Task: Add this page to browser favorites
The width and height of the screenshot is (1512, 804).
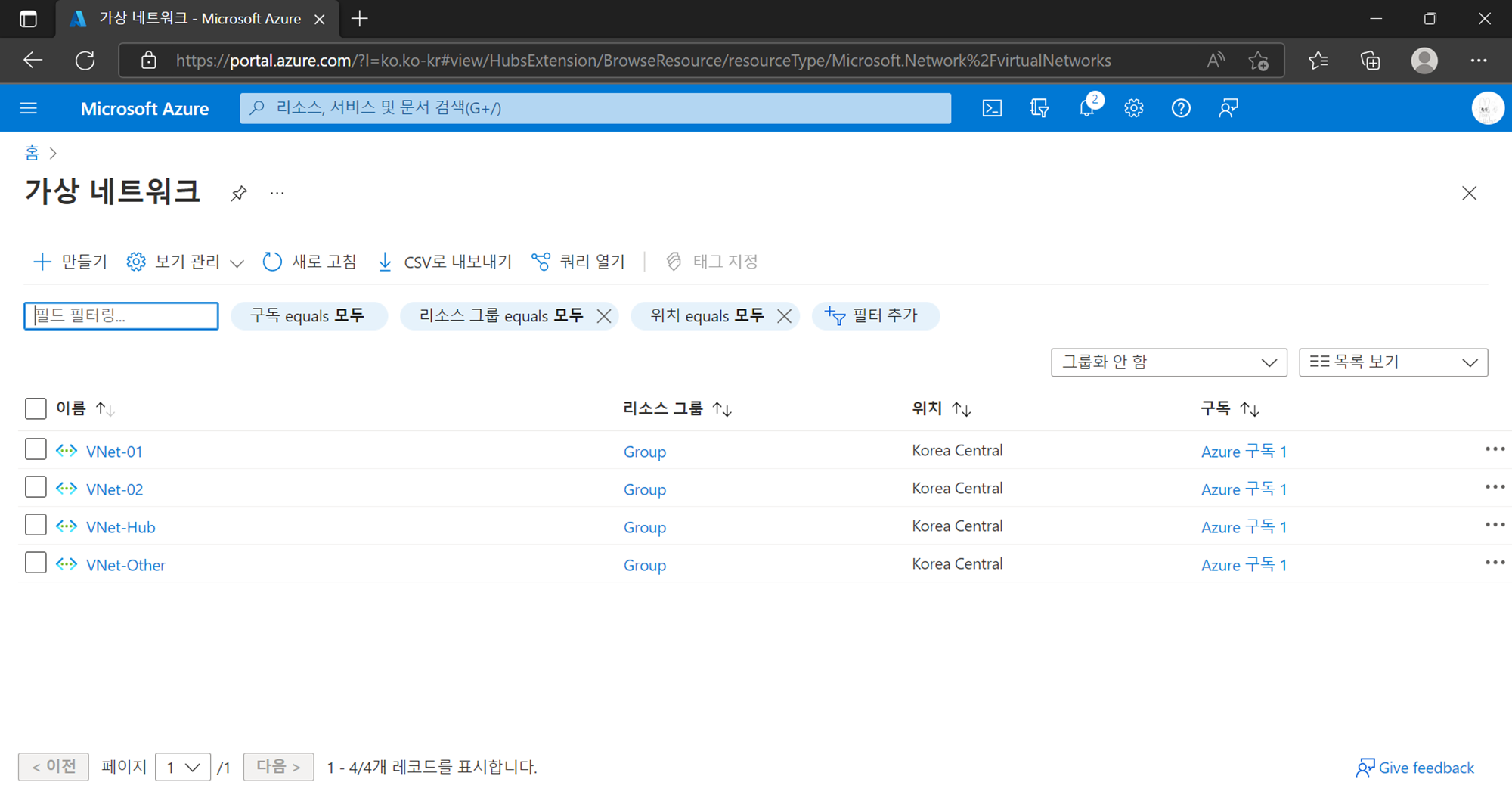Action: [1258, 61]
